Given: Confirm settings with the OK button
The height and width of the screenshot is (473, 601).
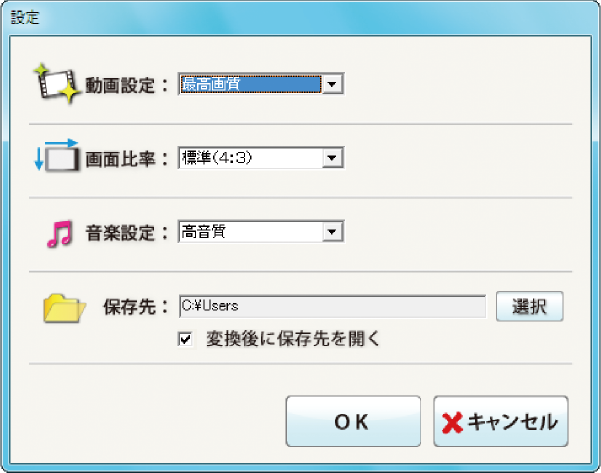Looking at the screenshot, I should (353, 421).
